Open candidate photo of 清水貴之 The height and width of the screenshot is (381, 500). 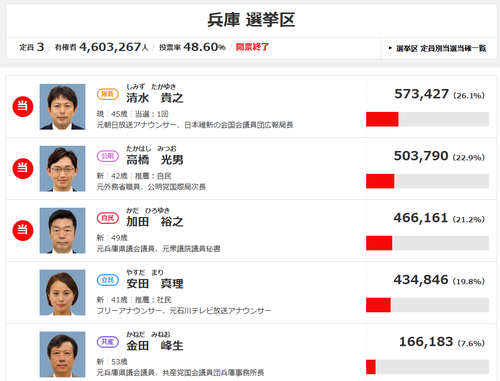coord(62,107)
